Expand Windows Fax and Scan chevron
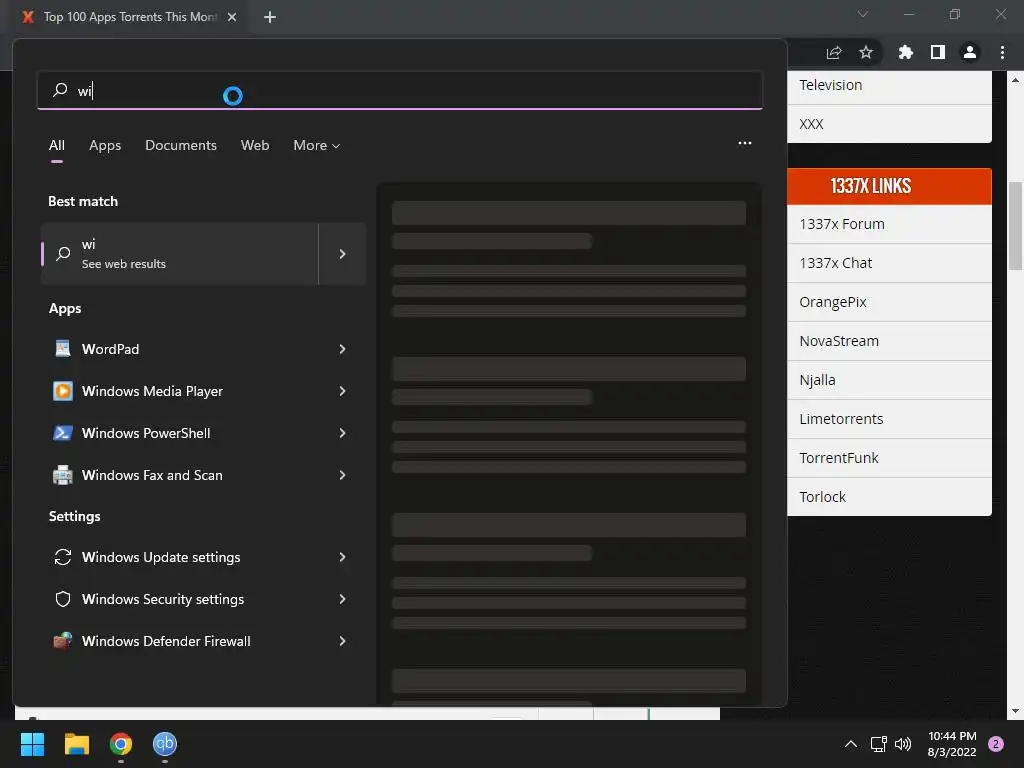The image size is (1024, 768). (342, 475)
